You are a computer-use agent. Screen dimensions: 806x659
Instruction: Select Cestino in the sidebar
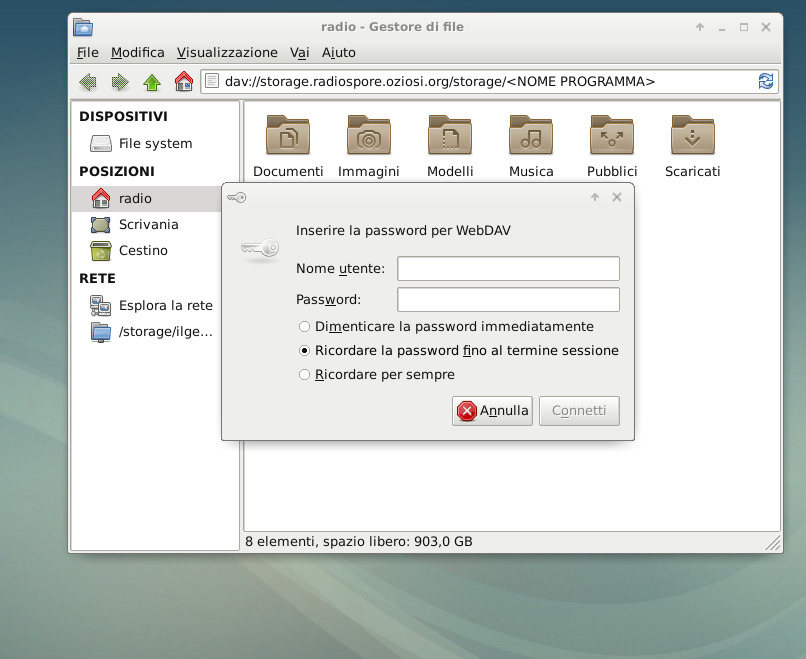[x=143, y=251]
